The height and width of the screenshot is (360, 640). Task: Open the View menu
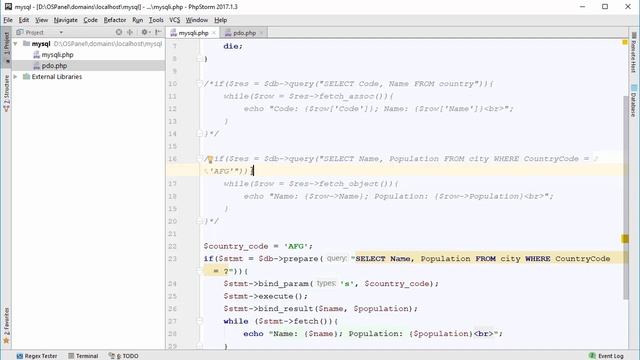point(41,20)
